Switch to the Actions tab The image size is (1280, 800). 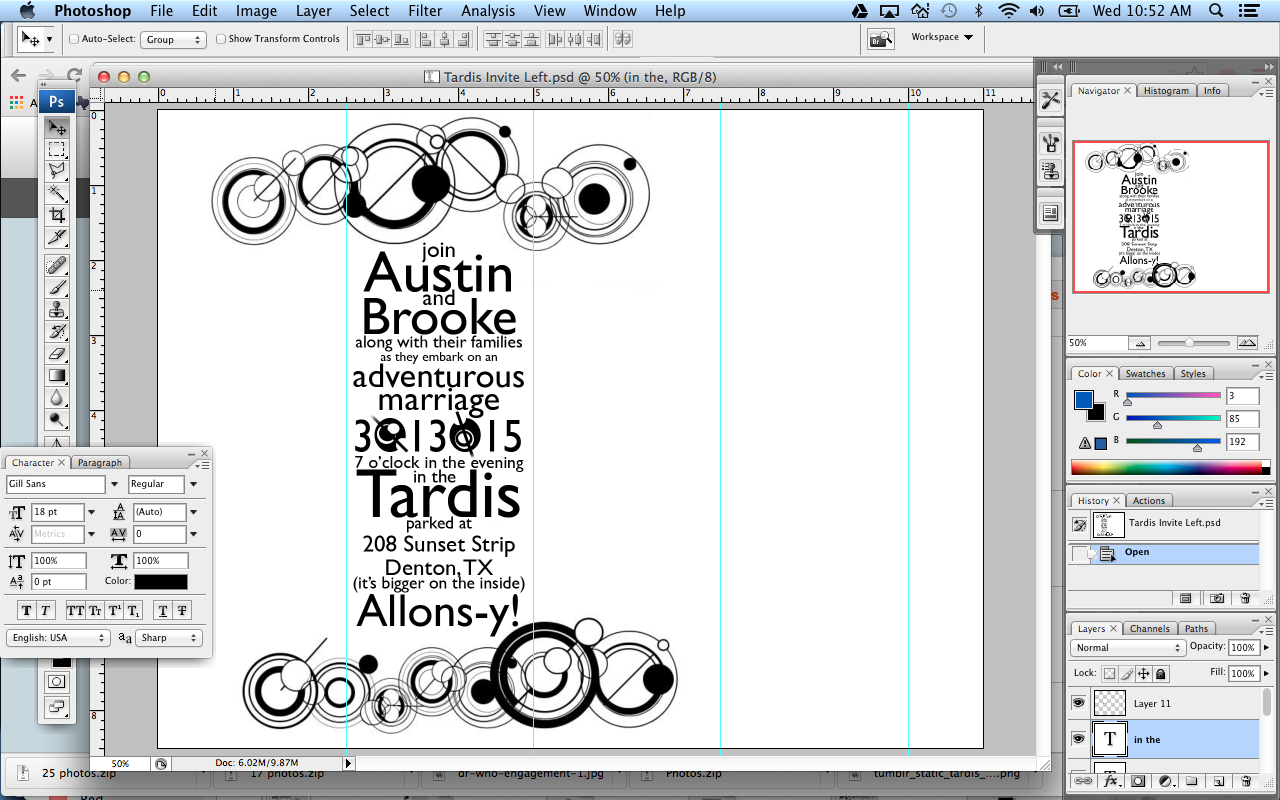(1148, 500)
